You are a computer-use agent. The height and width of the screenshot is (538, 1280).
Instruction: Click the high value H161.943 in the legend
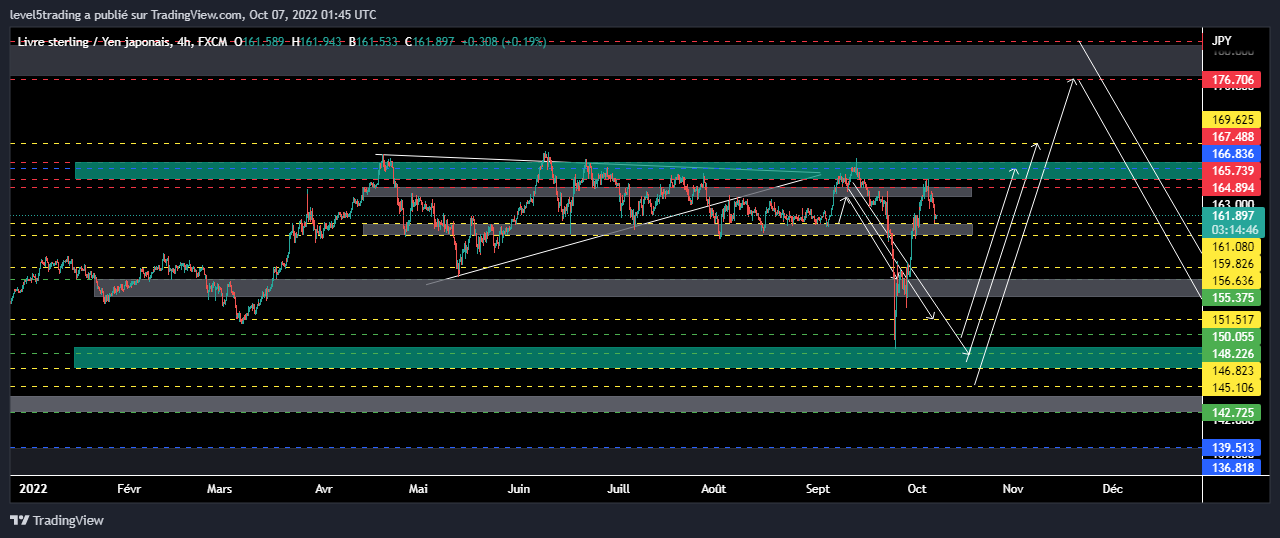pos(318,42)
